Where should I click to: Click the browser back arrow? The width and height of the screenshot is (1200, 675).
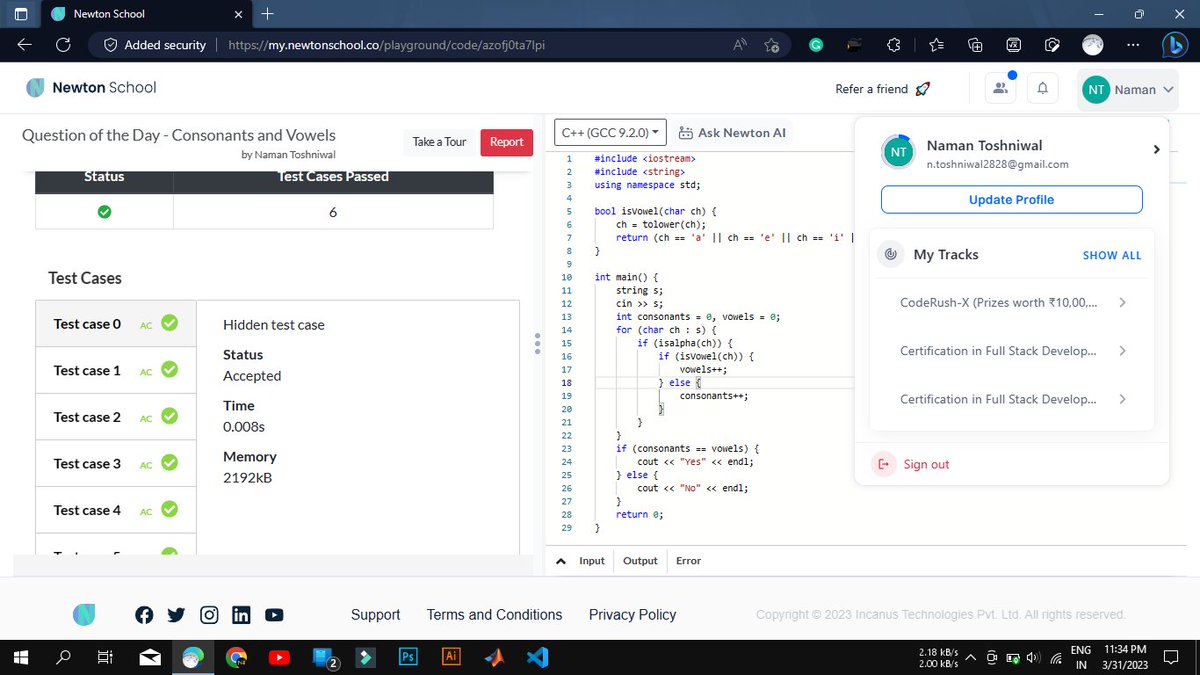point(24,45)
